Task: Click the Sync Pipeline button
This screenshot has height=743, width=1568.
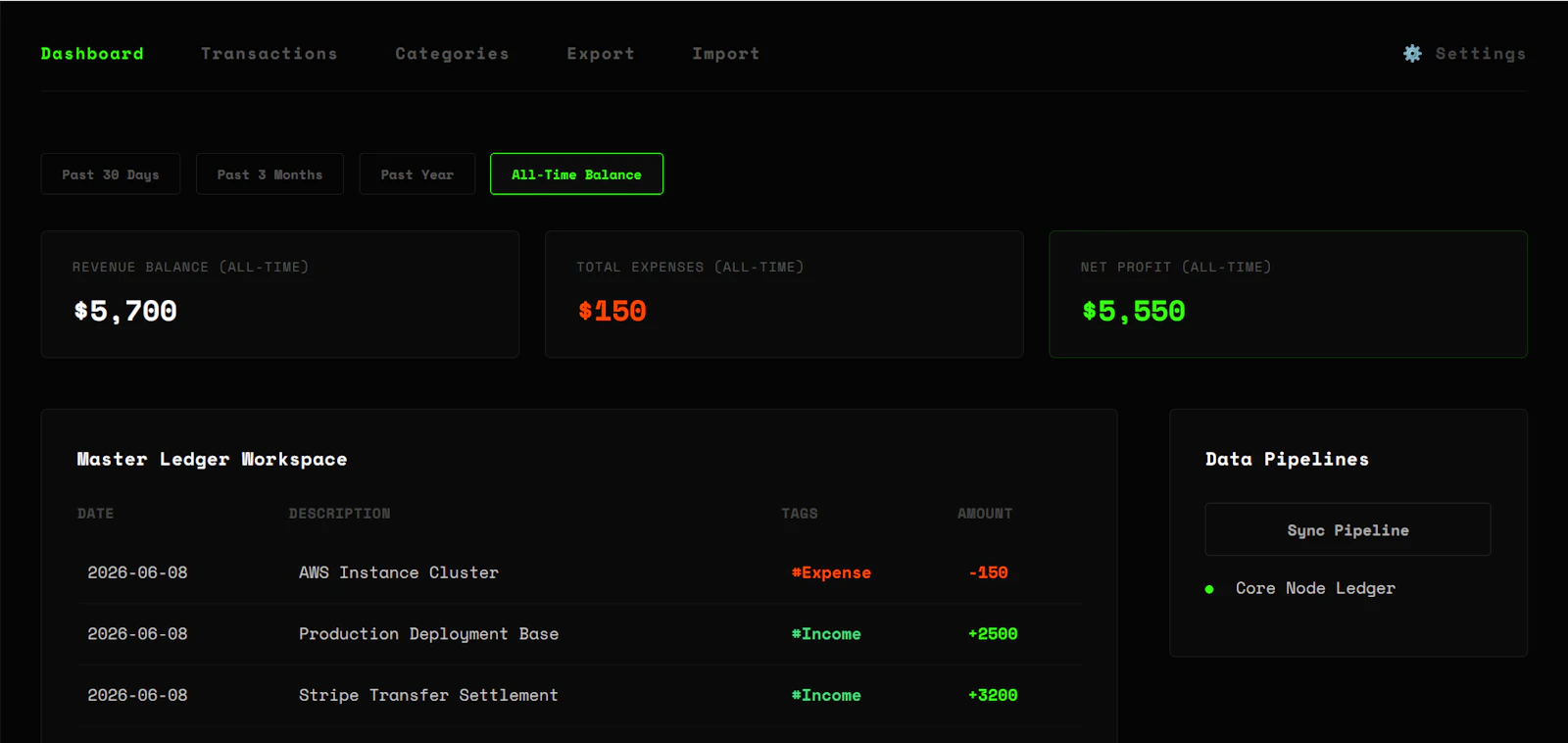Action: pyautogui.click(x=1347, y=529)
